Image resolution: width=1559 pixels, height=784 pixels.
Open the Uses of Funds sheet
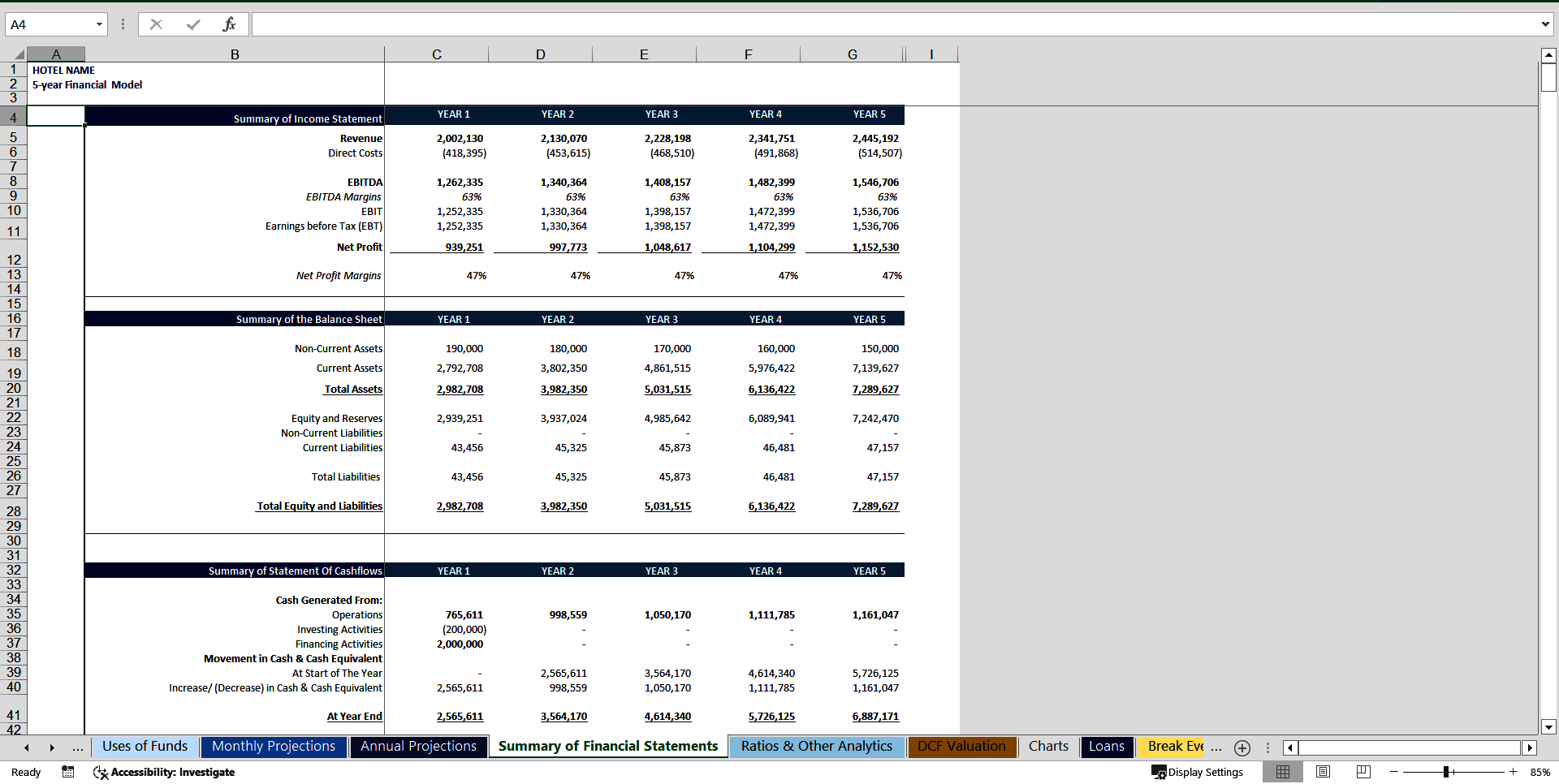(145, 747)
